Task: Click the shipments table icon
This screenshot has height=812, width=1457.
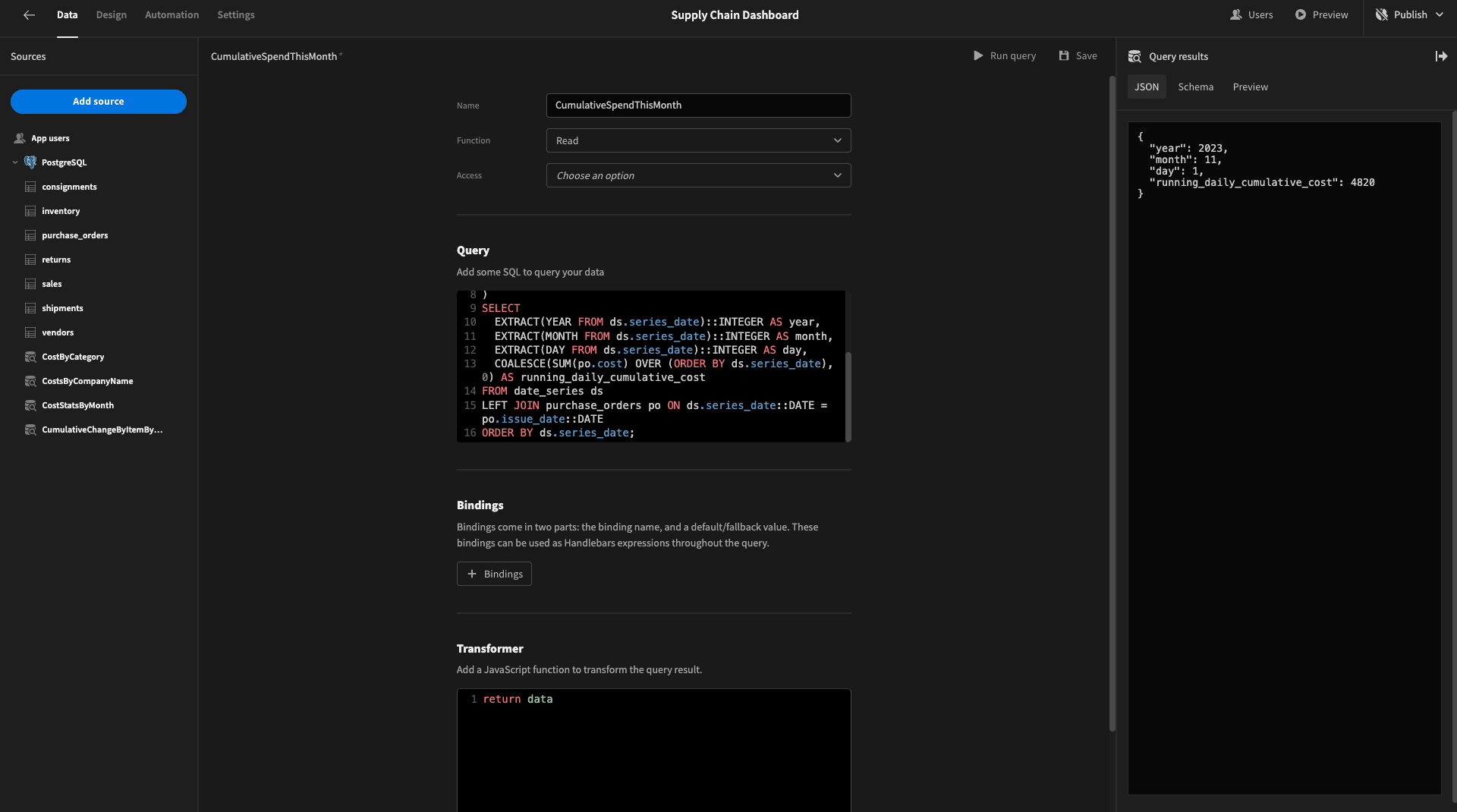Action: (30, 308)
